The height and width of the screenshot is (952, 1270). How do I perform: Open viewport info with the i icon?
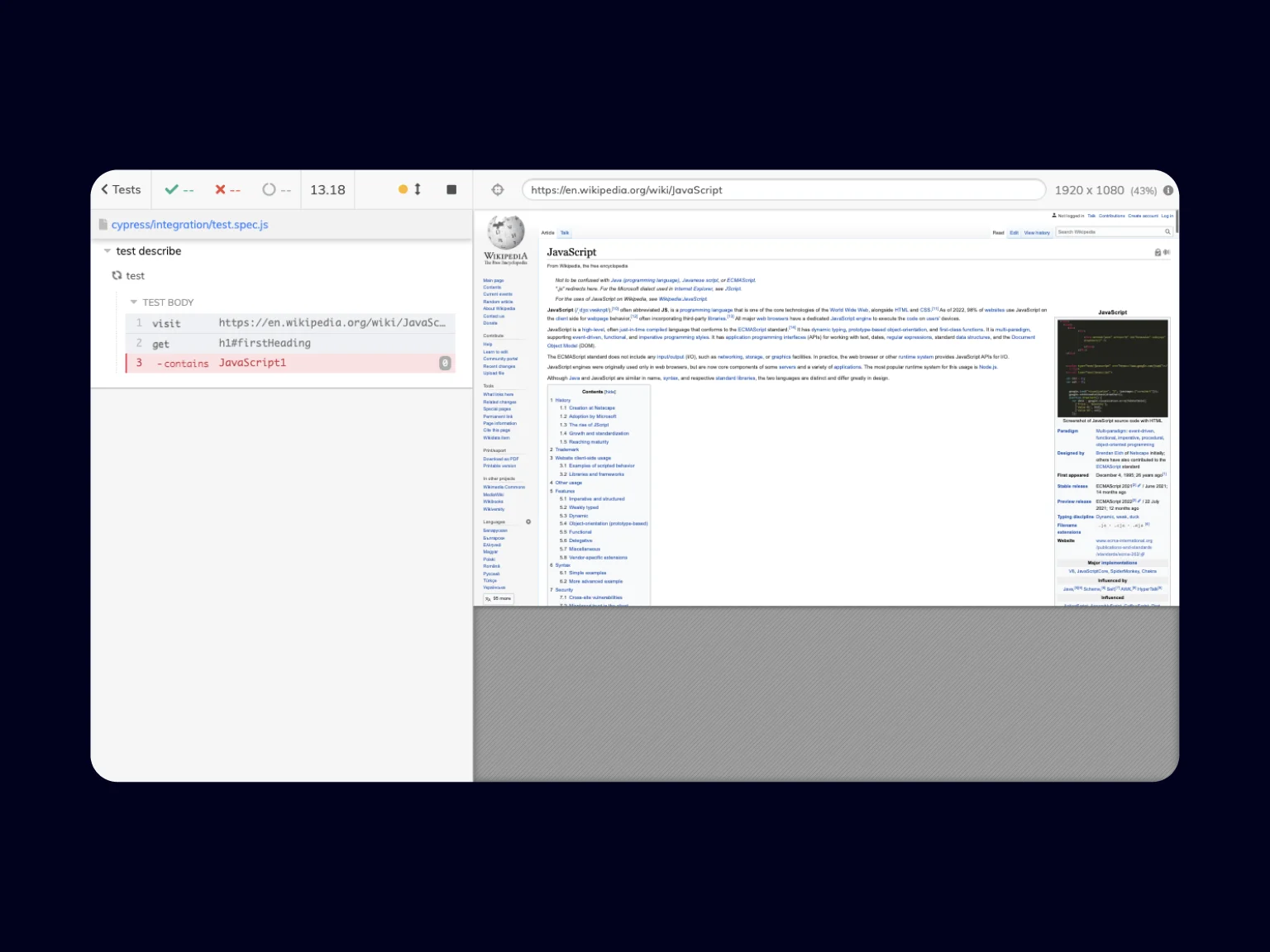tap(1168, 190)
